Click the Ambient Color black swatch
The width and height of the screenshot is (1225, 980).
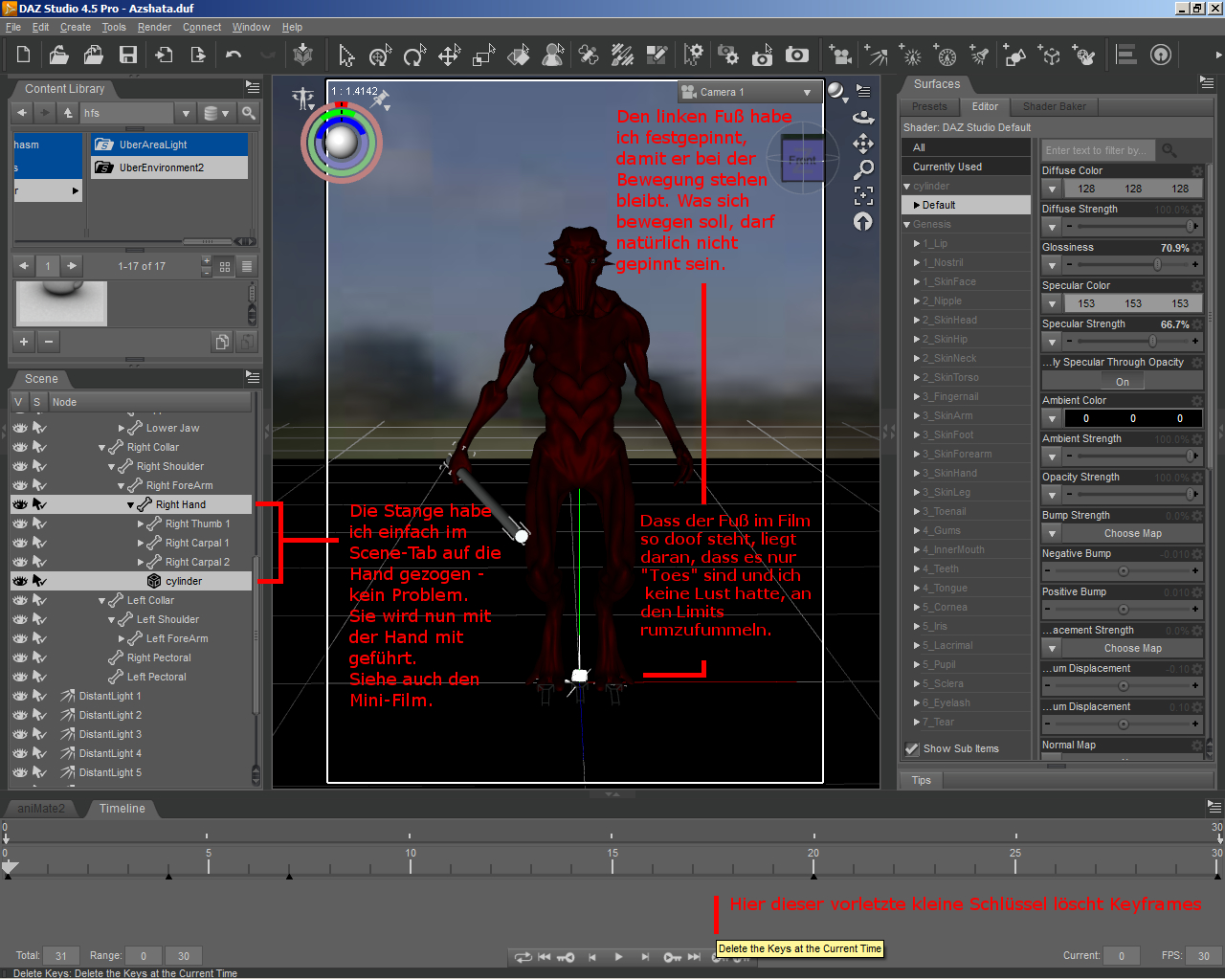coord(1132,418)
